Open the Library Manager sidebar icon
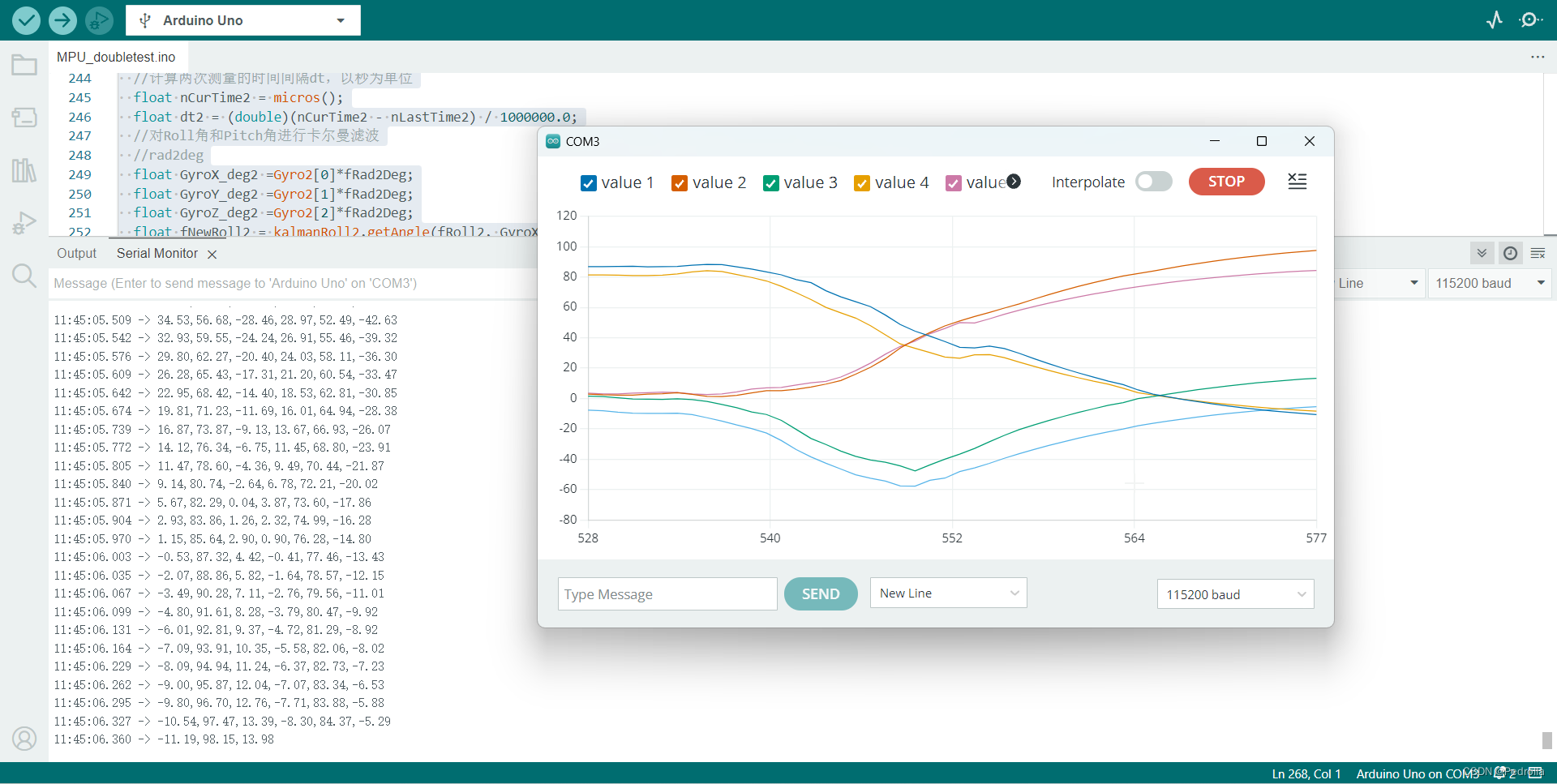 click(x=24, y=170)
